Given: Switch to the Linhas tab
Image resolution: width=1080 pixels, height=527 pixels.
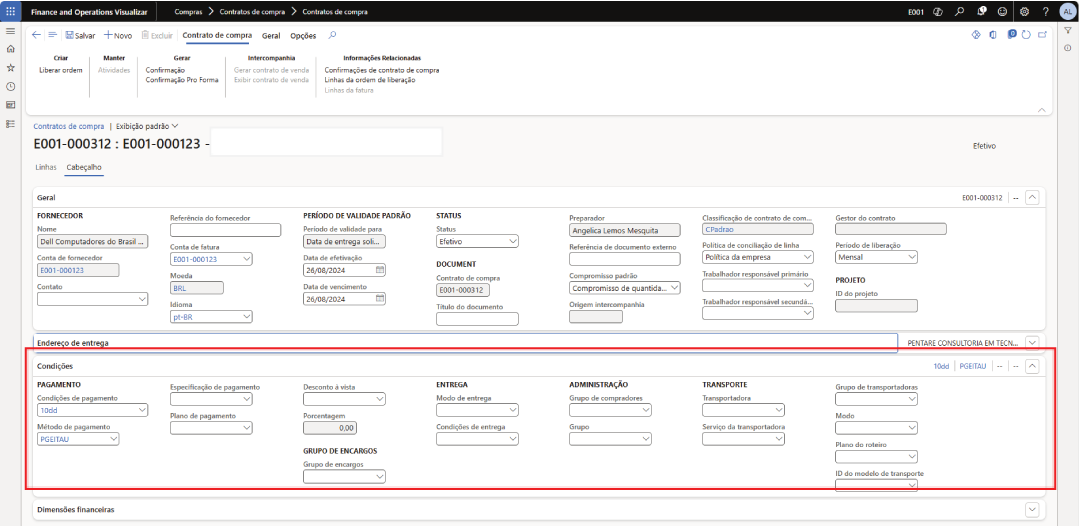Looking at the screenshot, I should pos(46,167).
